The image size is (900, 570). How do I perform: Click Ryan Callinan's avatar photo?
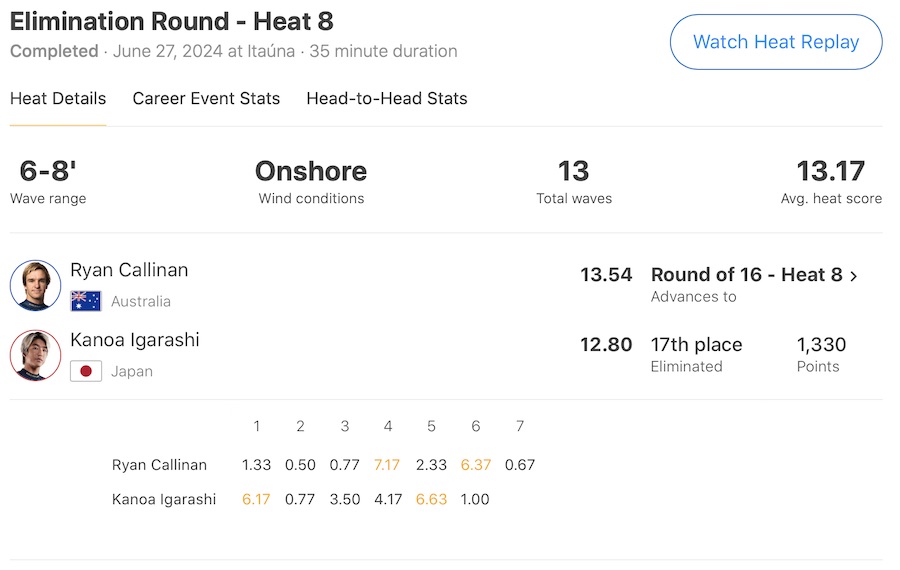pyautogui.click(x=36, y=285)
